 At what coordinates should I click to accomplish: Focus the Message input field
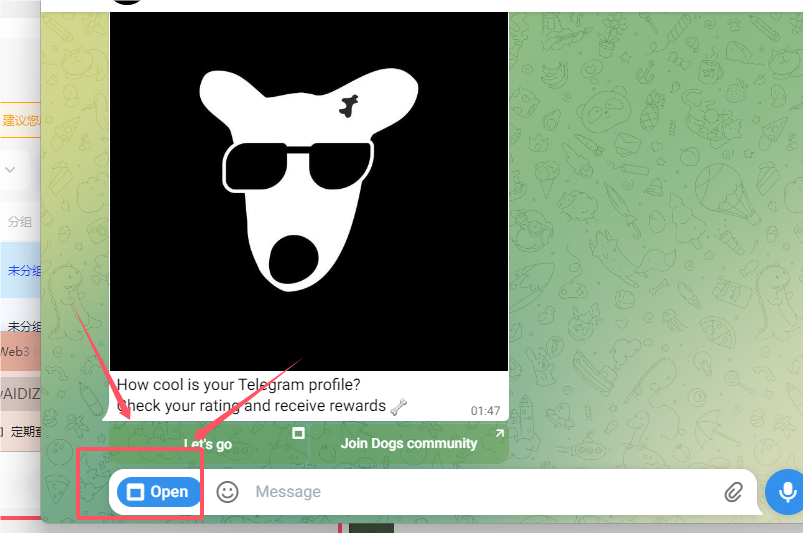[x=481, y=492]
